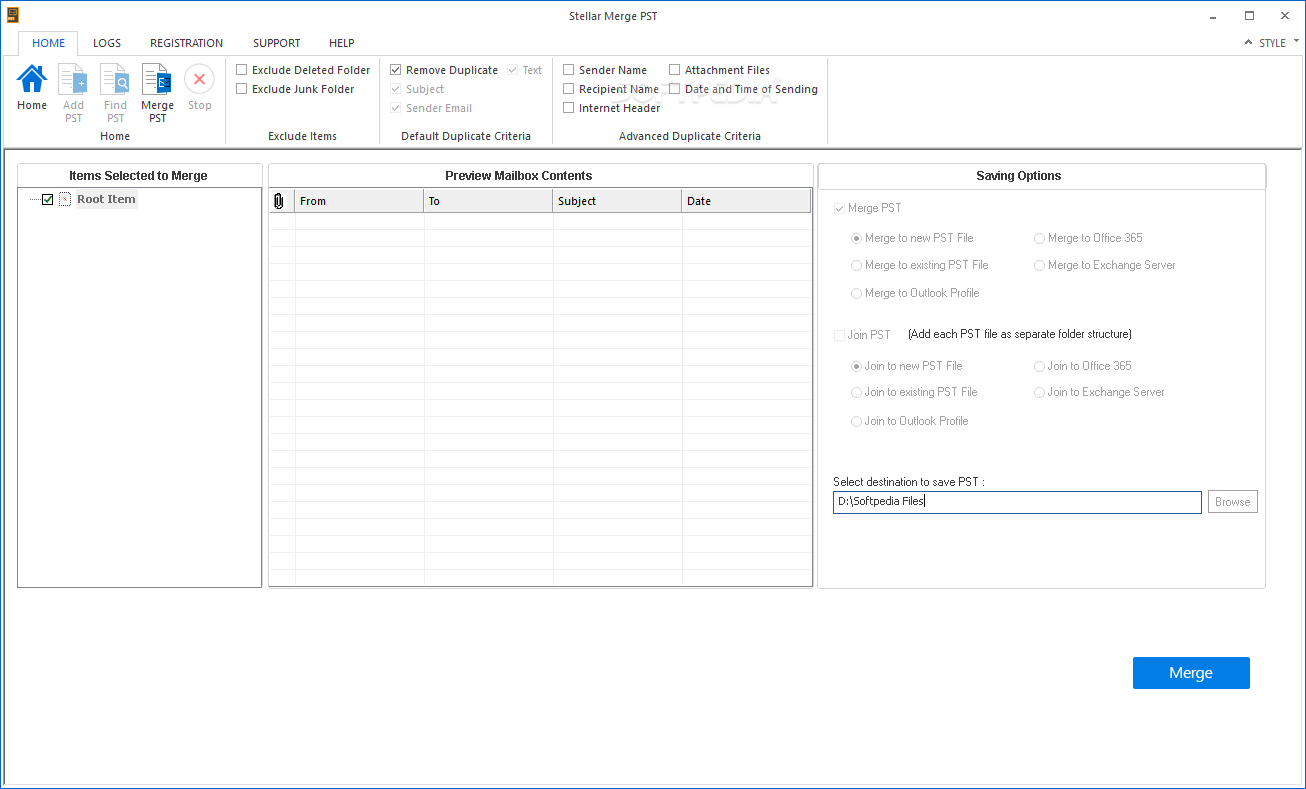
Task: Toggle the Sender Email criterion
Action: click(396, 108)
